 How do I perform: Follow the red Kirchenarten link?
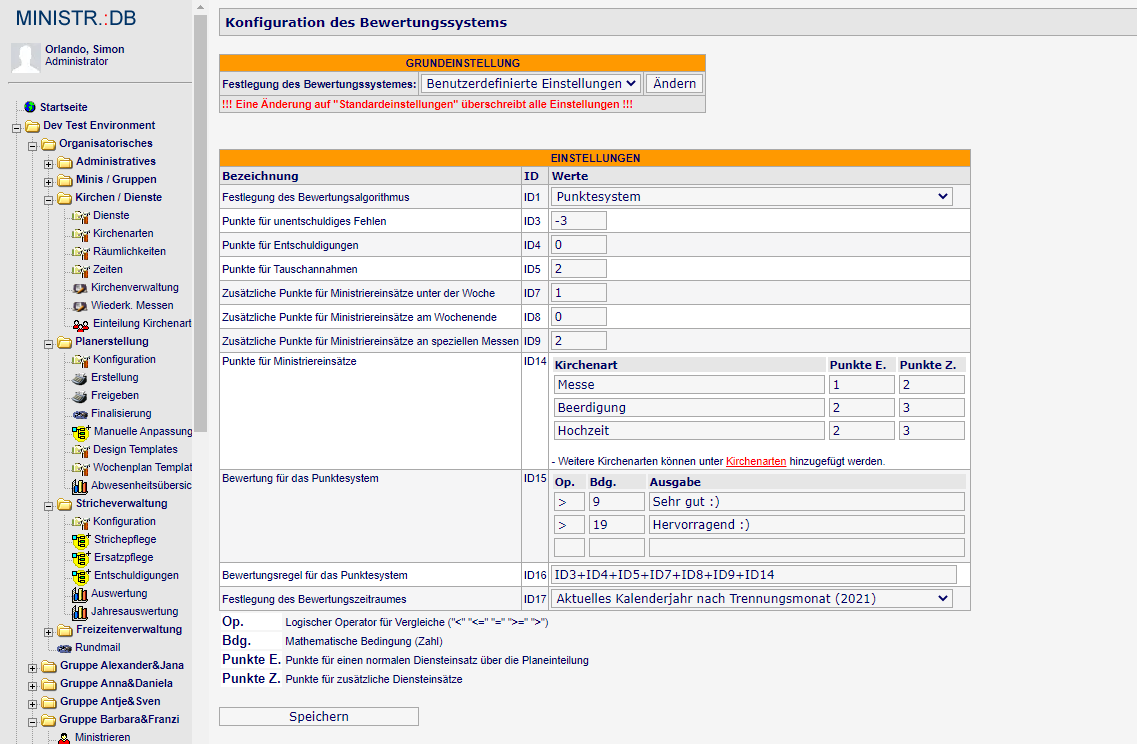click(756, 461)
